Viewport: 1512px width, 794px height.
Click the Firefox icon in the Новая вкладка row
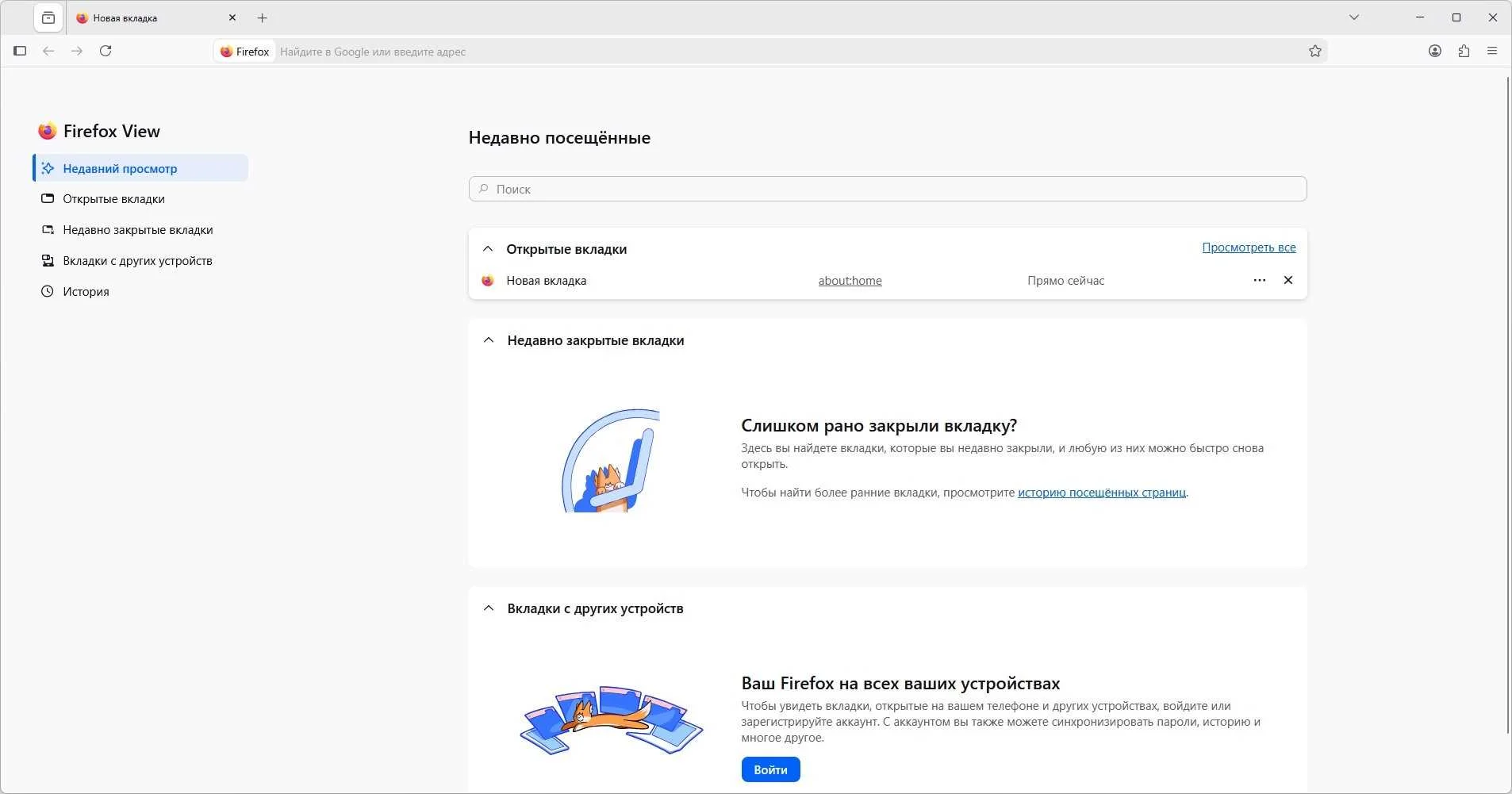[488, 281]
